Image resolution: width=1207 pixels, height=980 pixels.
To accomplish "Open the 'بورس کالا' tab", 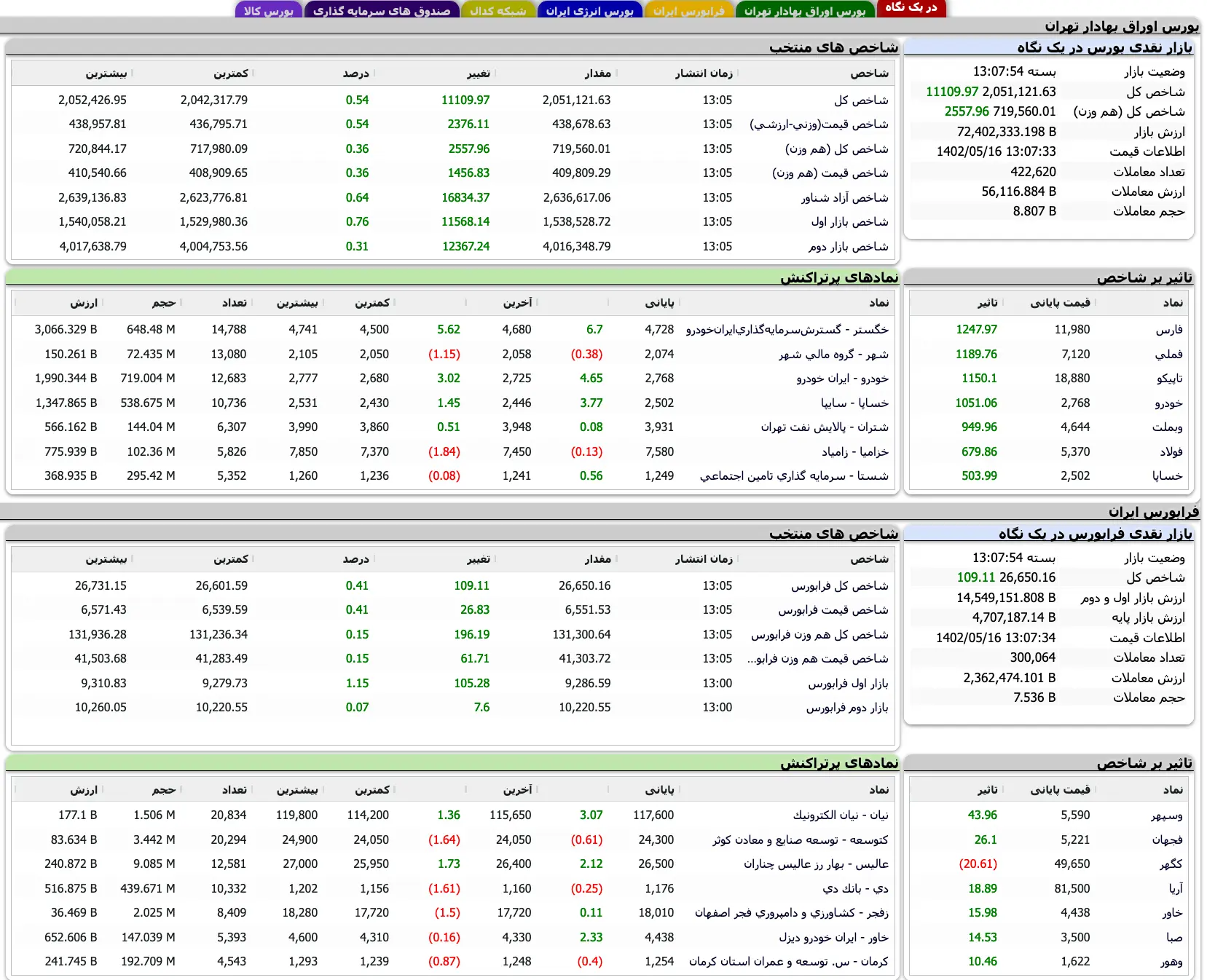I will (x=269, y=11).
